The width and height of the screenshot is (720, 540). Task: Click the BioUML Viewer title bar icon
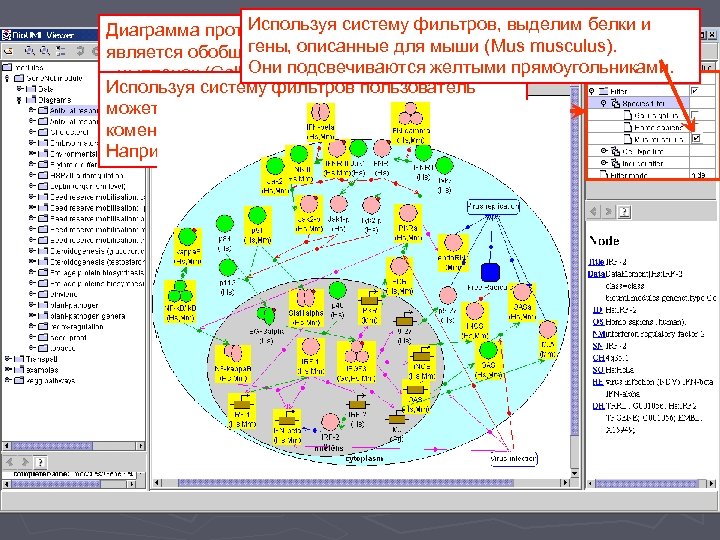coord(6,35)
